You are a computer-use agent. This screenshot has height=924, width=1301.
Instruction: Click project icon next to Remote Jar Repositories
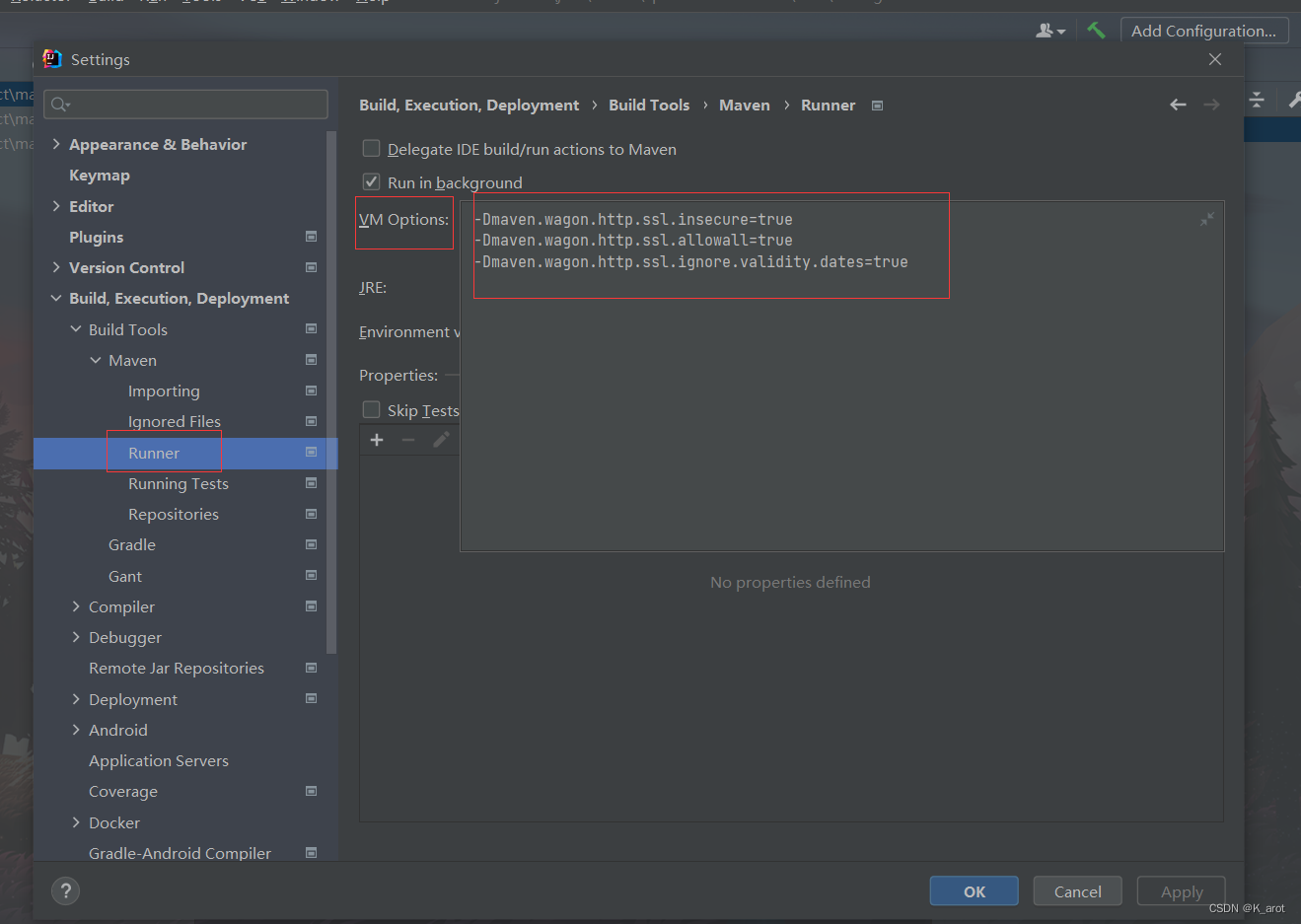(x=311, y=668)
